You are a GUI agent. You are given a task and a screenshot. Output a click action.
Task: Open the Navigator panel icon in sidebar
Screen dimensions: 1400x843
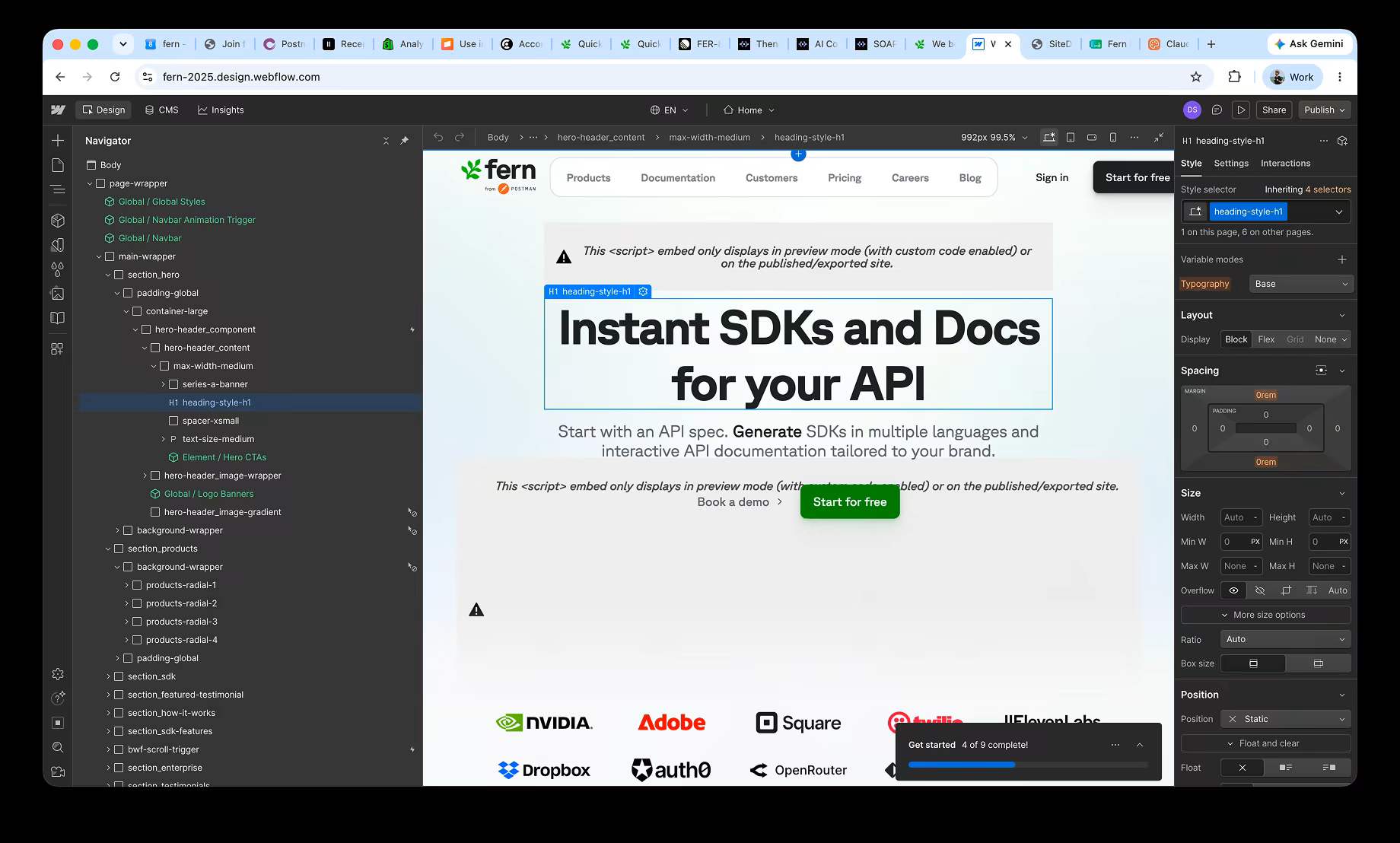click(x=58, y=189)
